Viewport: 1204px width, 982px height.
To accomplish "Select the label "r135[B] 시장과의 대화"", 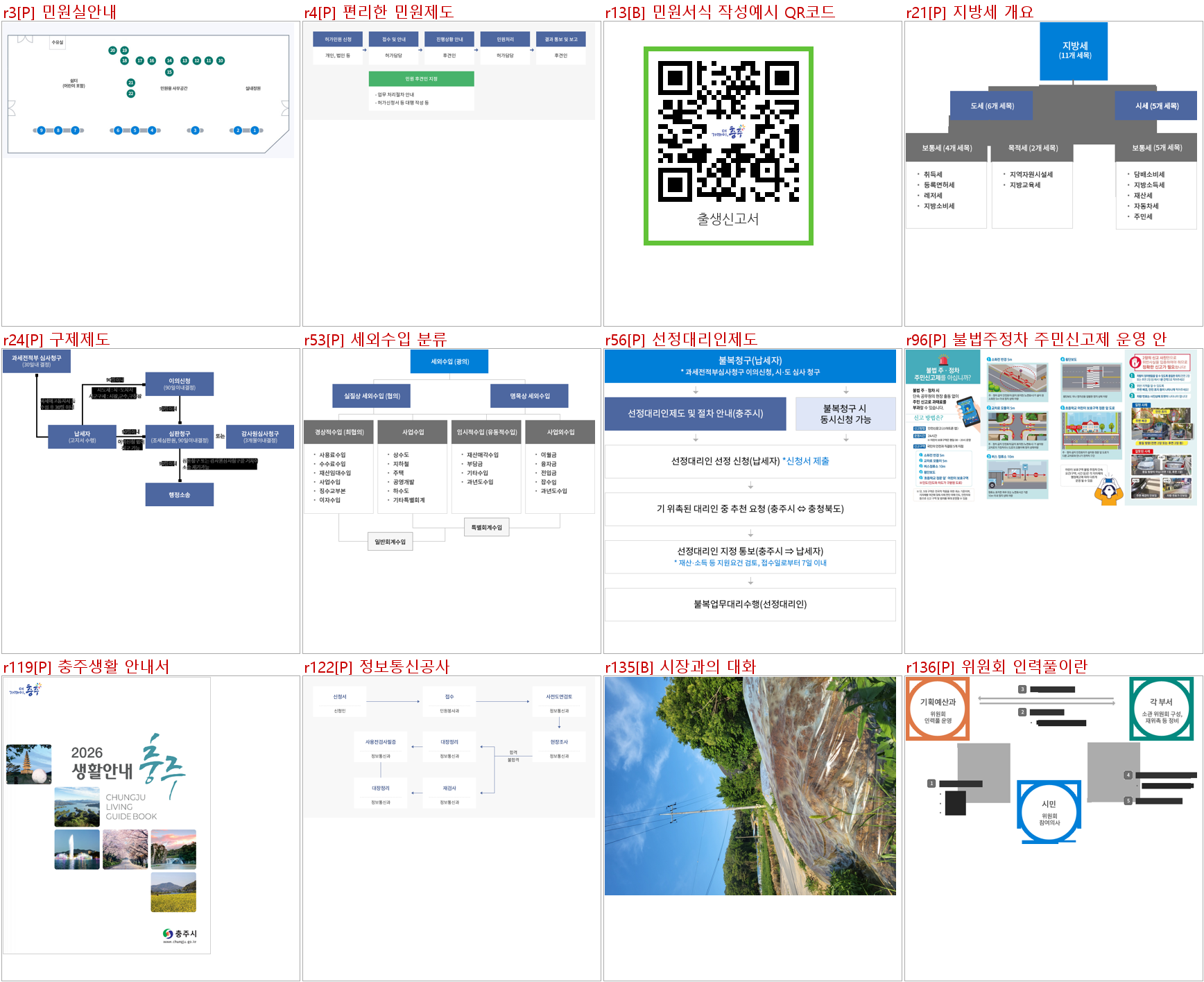I will pos(680,666).
